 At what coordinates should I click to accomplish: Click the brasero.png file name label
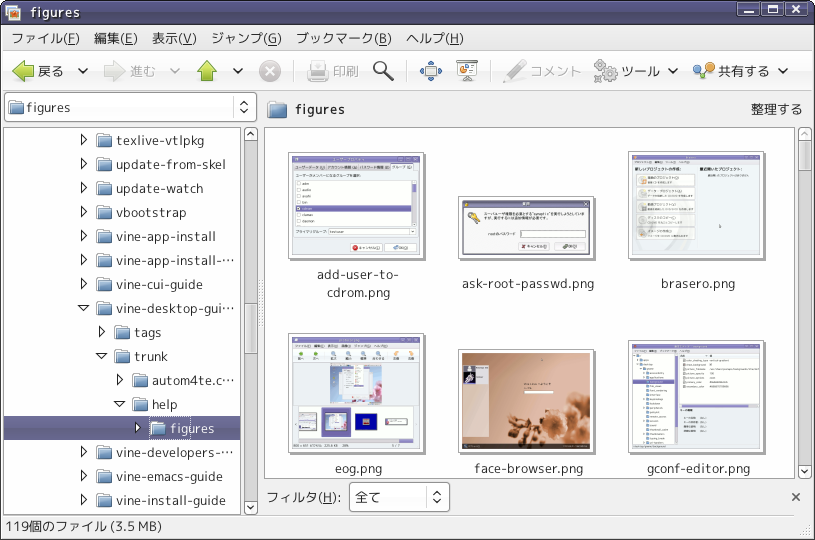coord(698,284)
